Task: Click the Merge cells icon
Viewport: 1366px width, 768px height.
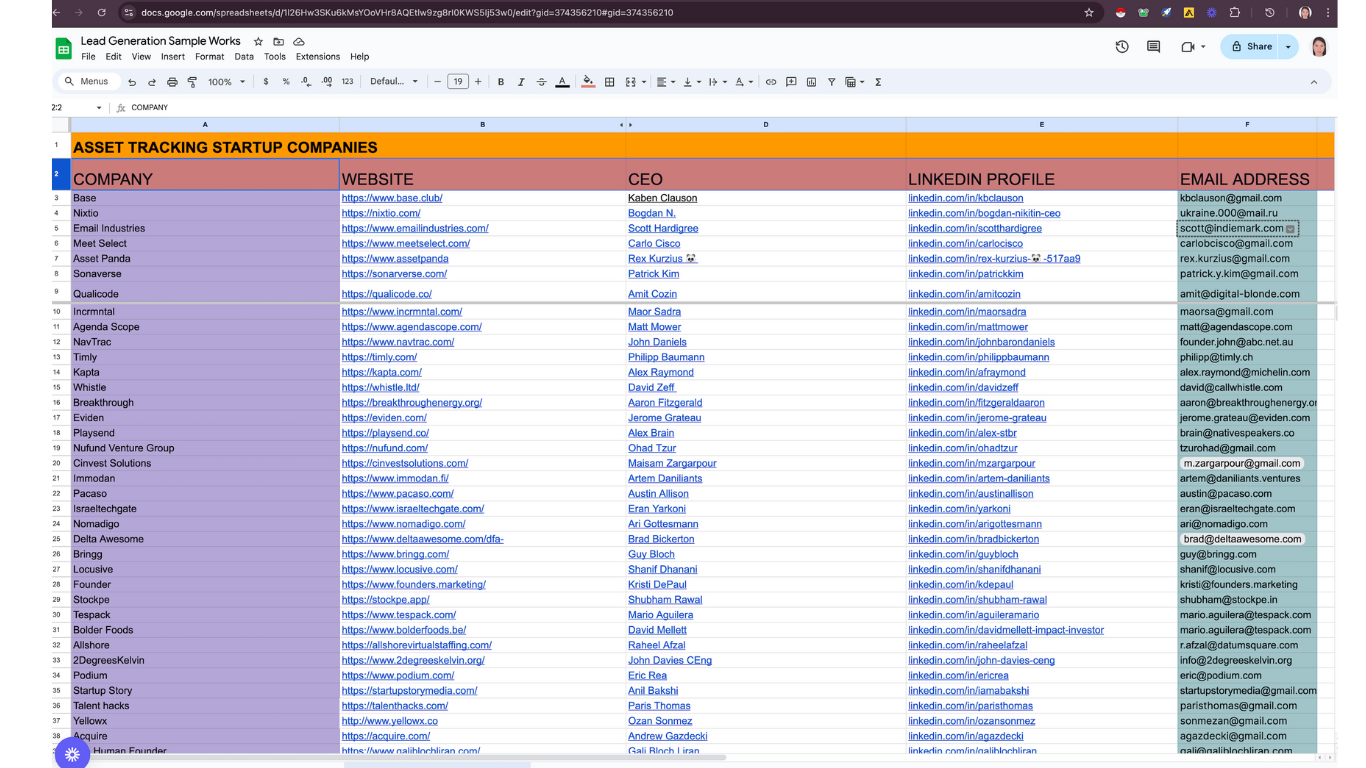Action: pos(630,82)
